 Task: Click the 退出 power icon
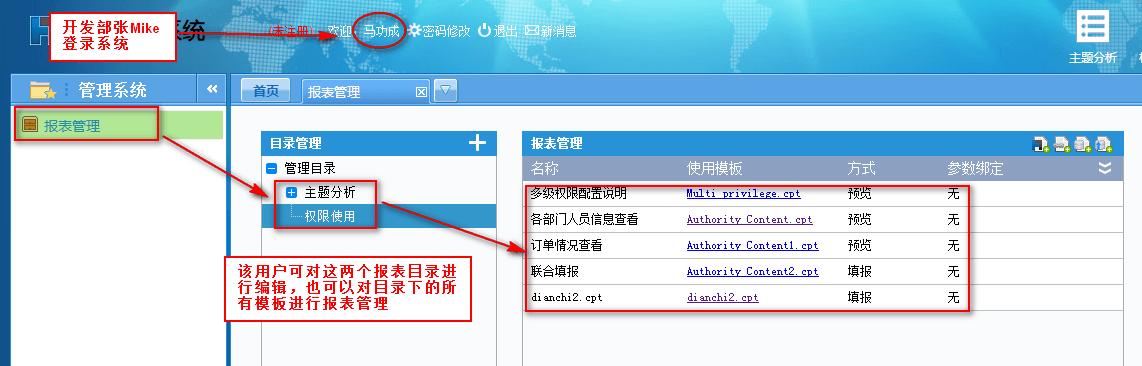tap(484, 31)
